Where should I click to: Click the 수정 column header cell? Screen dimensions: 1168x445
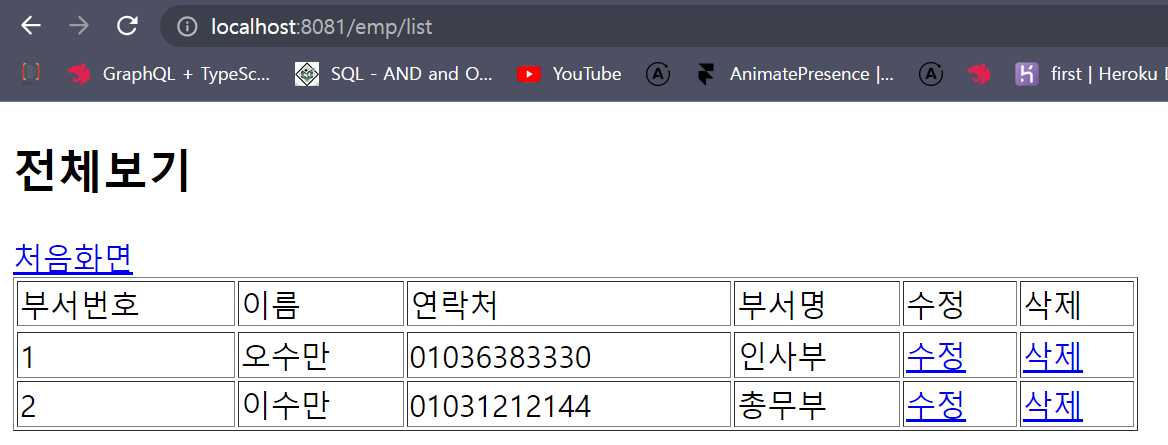(x=960, y=304)
